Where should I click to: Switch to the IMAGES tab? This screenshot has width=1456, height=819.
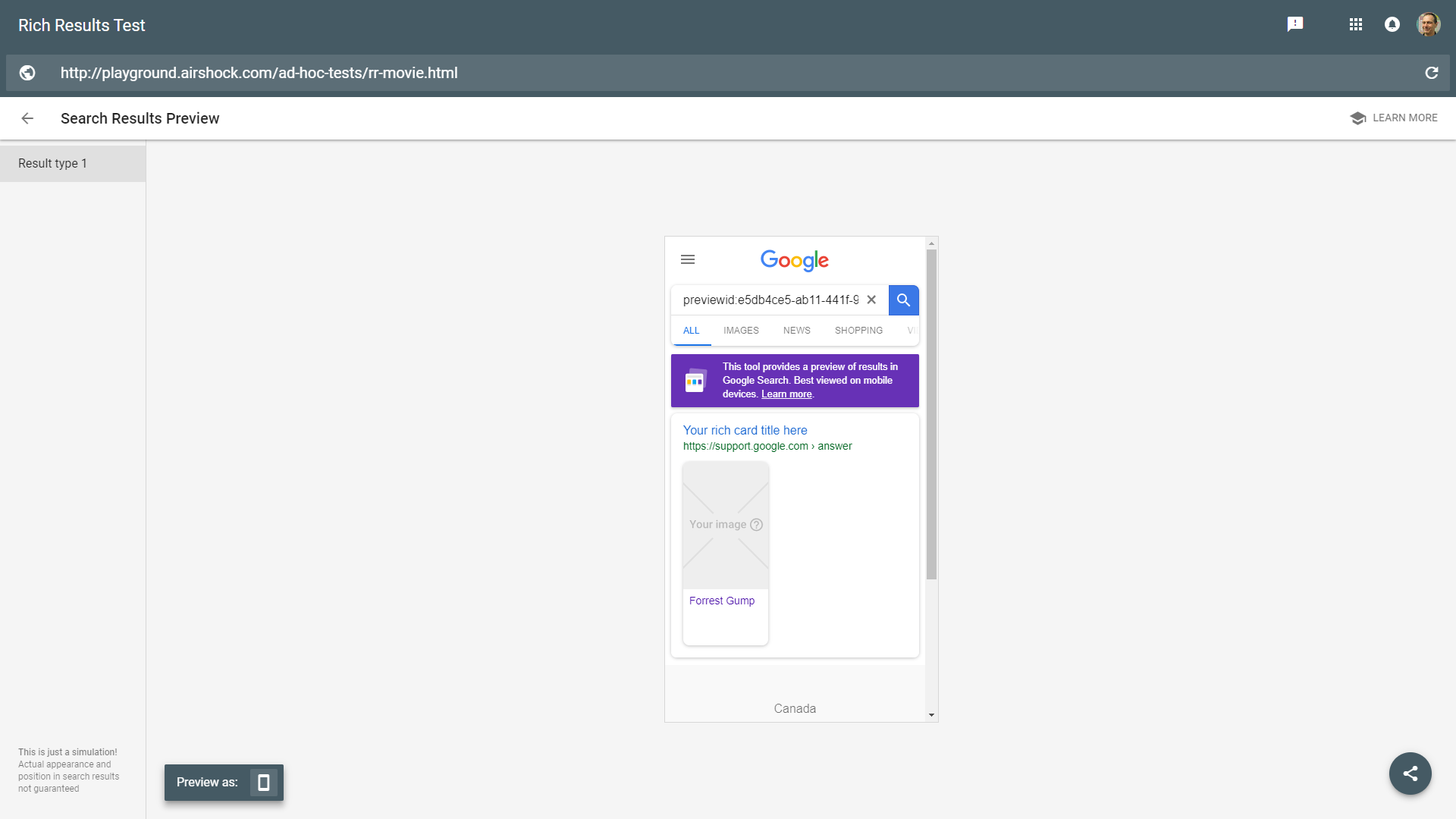click(740, 331)
